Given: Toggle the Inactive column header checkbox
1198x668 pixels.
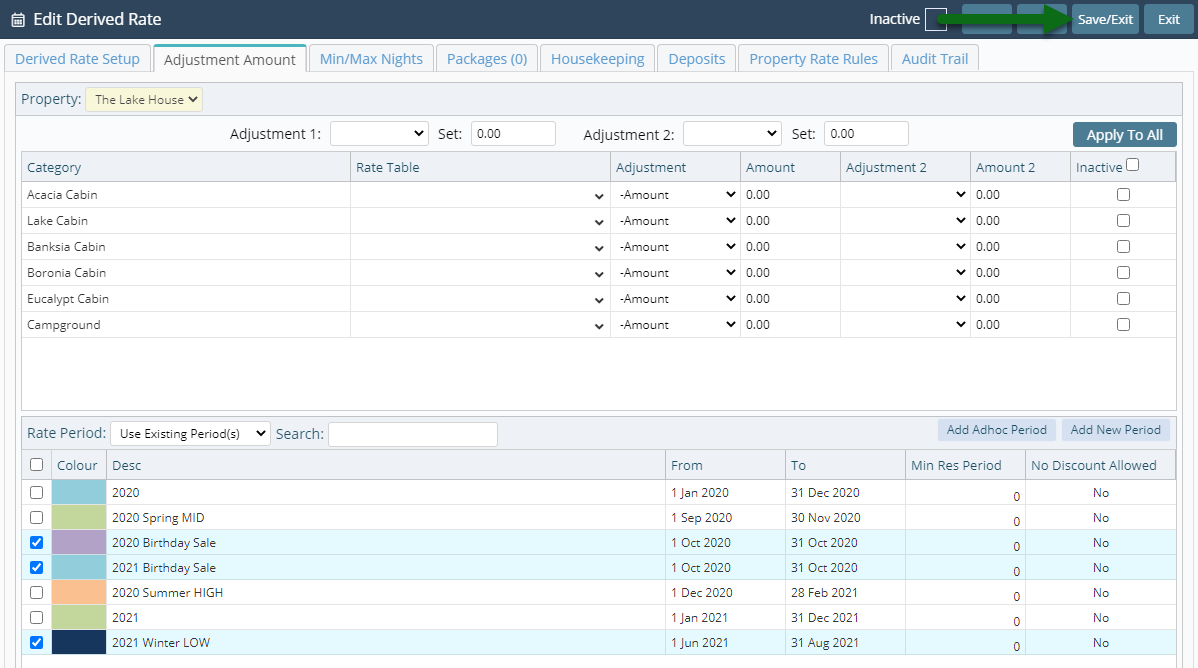Looking at the screenshot, I should [1132, 165].
